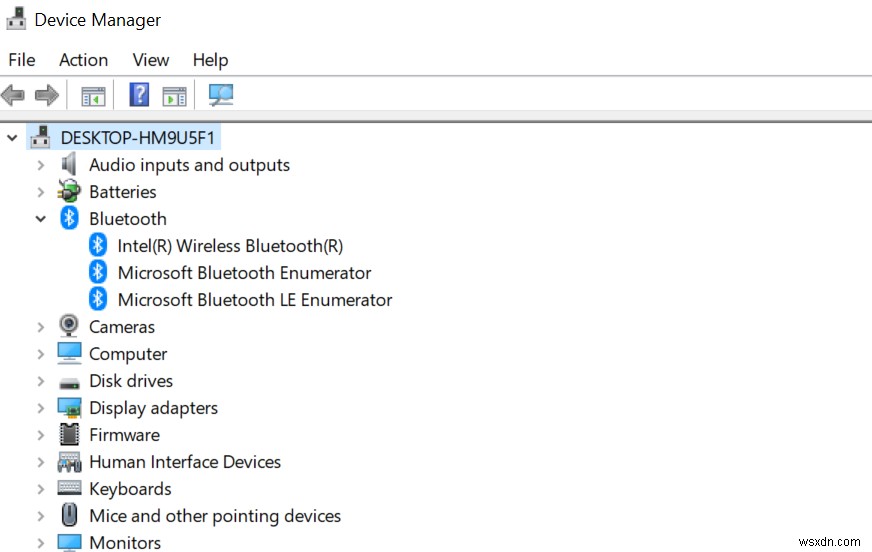The width and height of the screenshot is (872, 552).
Task: Click the Cameras category icon
Action: 69,326
